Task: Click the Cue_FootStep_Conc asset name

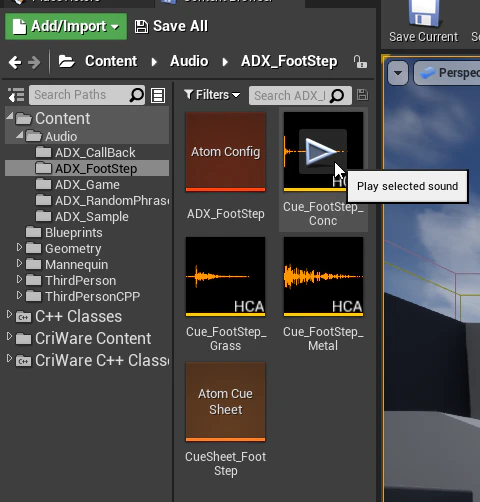Action: pos(323,214)
